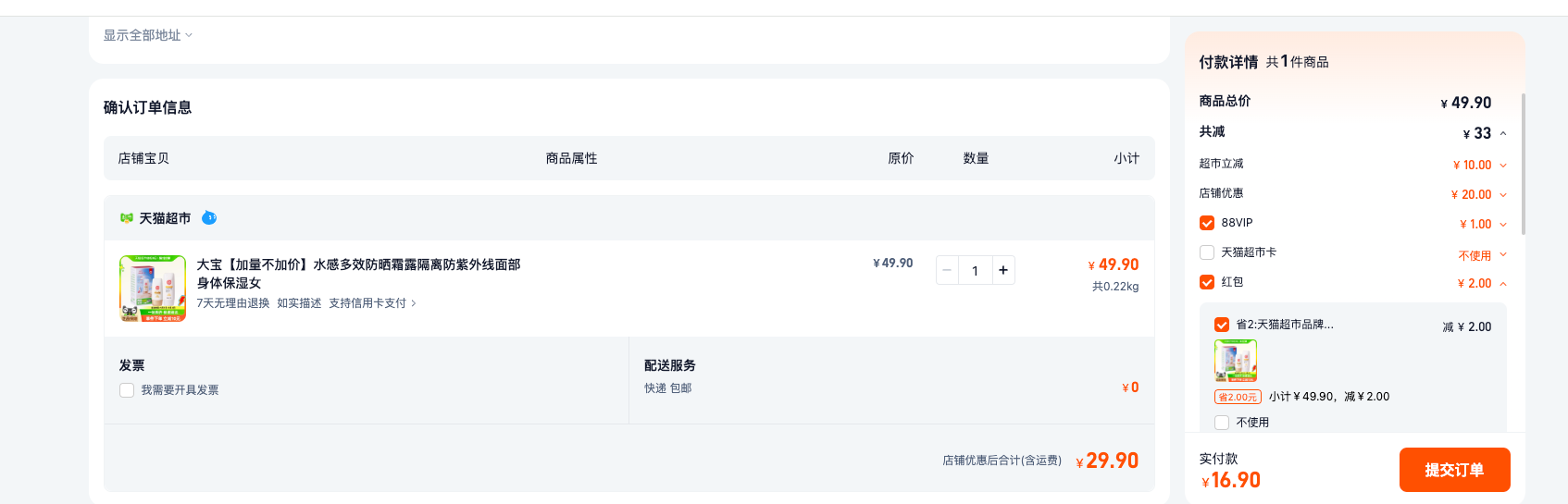The height and width of the screenshot is (504, 1568).
Task: Uncheck the 88VIP discount checkbox
Action: pos(1207,223)
